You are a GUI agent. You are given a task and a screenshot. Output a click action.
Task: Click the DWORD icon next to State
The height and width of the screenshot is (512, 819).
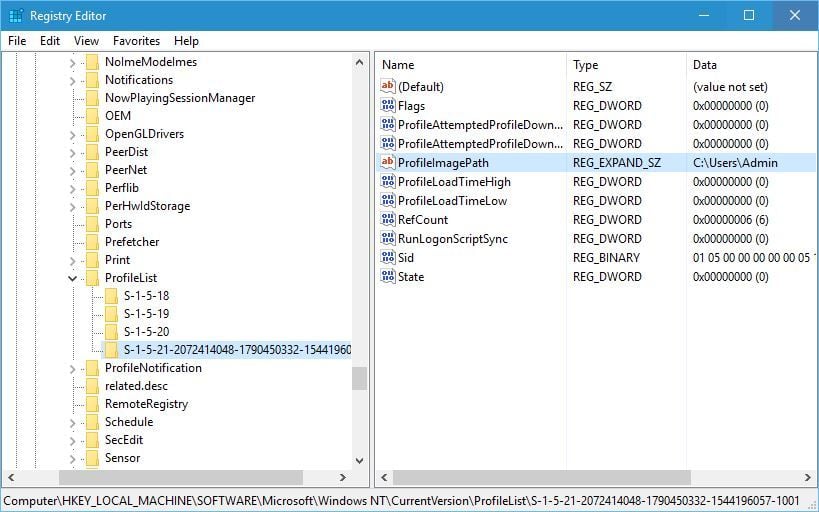coord(388,276)
